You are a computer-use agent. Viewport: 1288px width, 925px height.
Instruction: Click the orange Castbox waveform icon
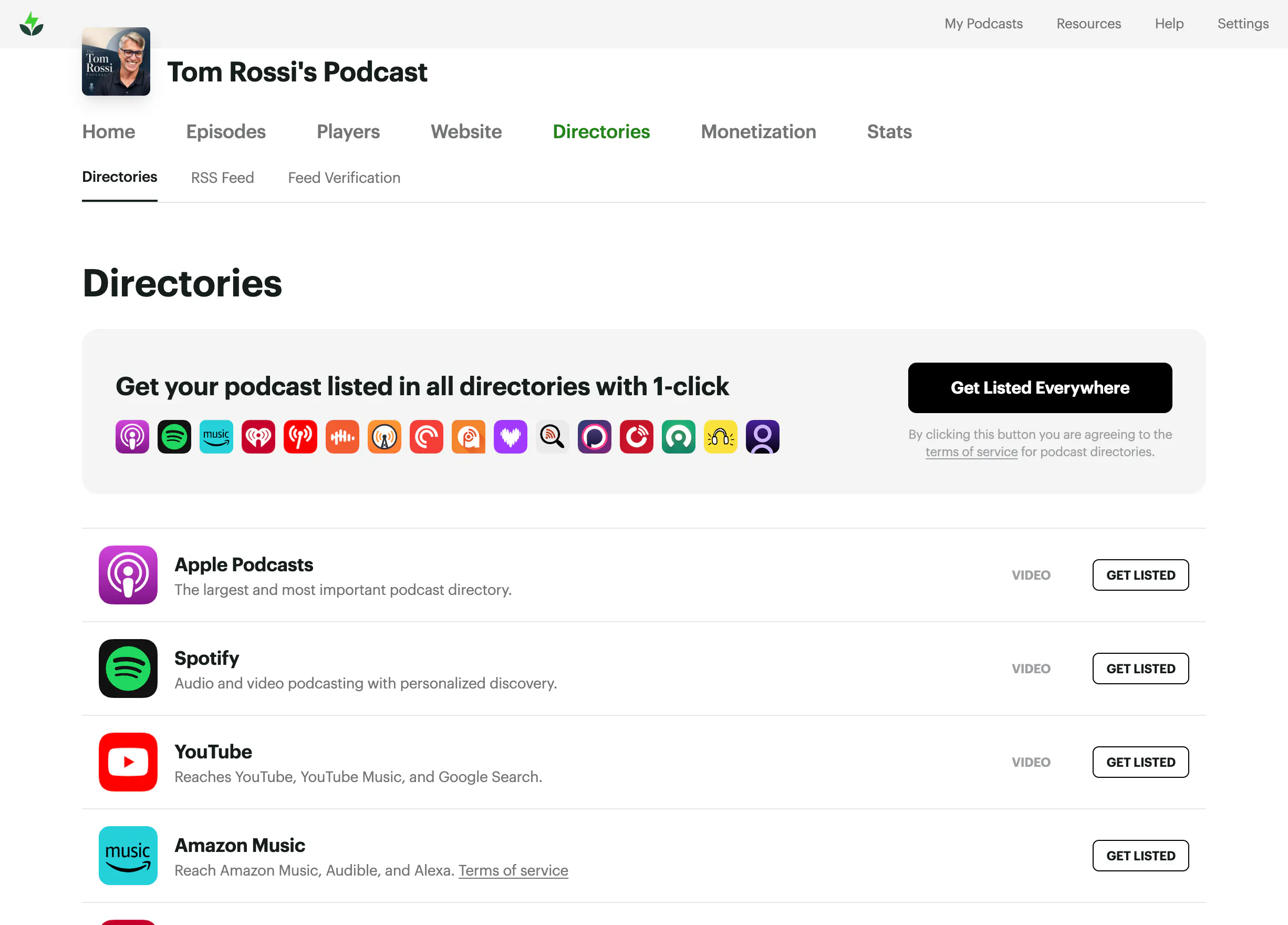[342, 437]
